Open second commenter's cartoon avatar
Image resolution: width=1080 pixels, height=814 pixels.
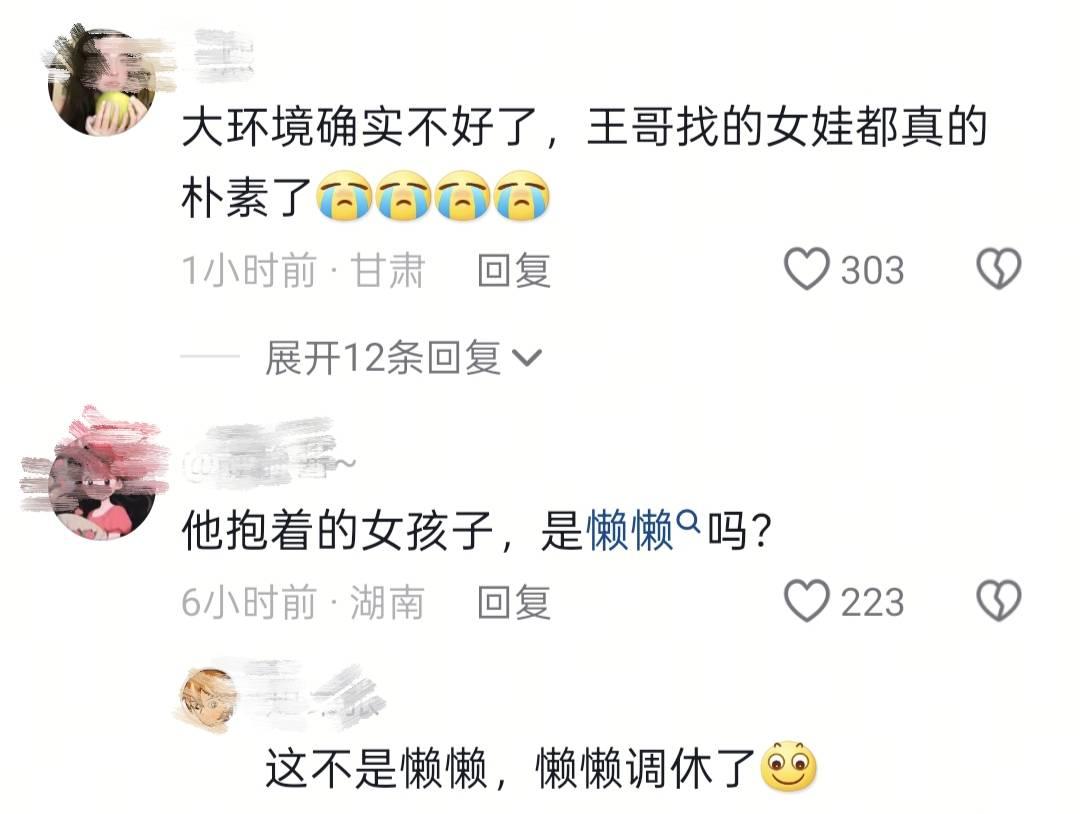(103, 485)
